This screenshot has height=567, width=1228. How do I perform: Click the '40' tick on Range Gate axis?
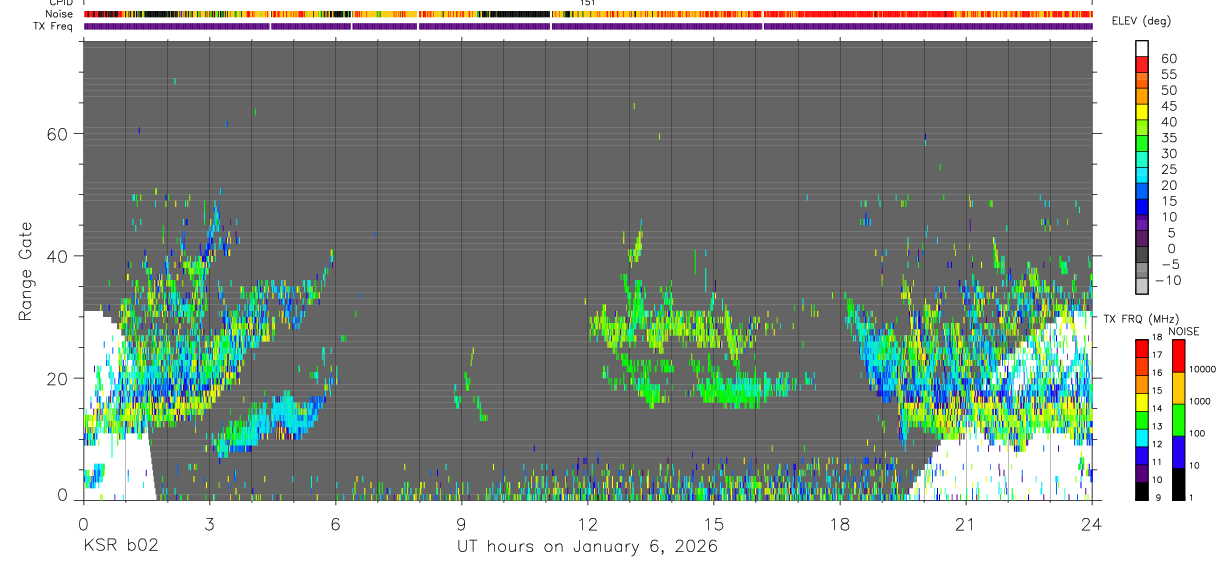click(x=57, y=256)
